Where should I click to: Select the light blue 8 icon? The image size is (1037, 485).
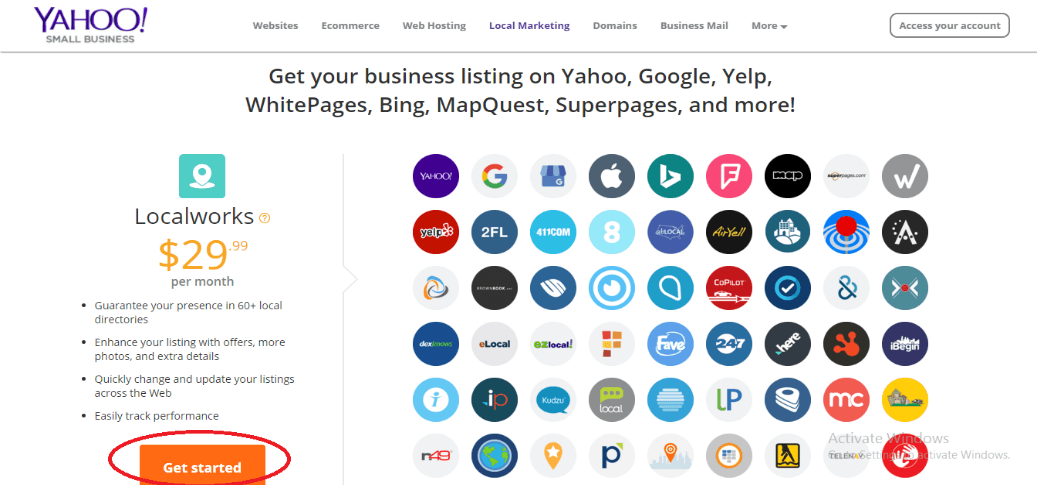[x=612, y=232]
